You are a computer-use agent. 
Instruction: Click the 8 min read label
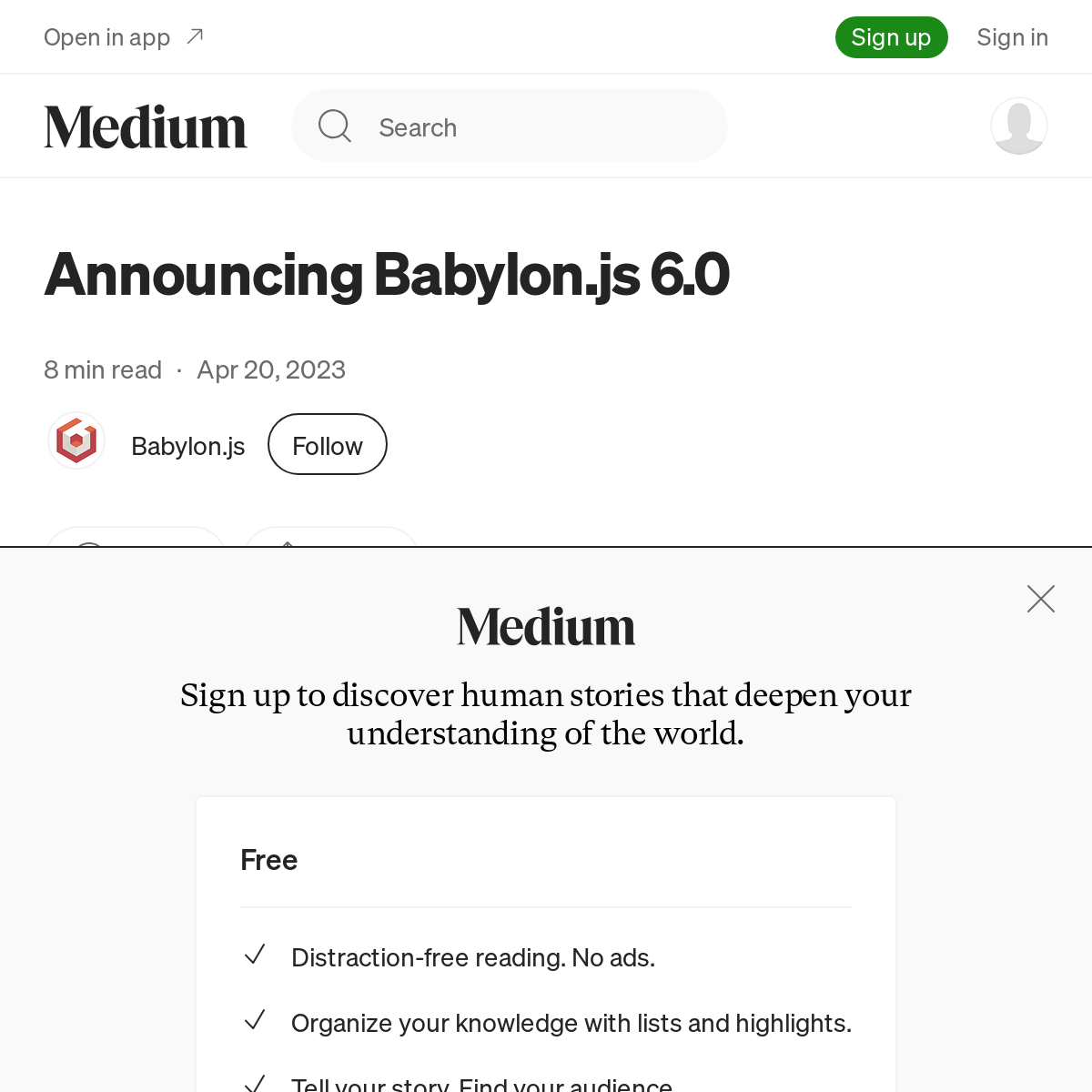coord(103,369)
